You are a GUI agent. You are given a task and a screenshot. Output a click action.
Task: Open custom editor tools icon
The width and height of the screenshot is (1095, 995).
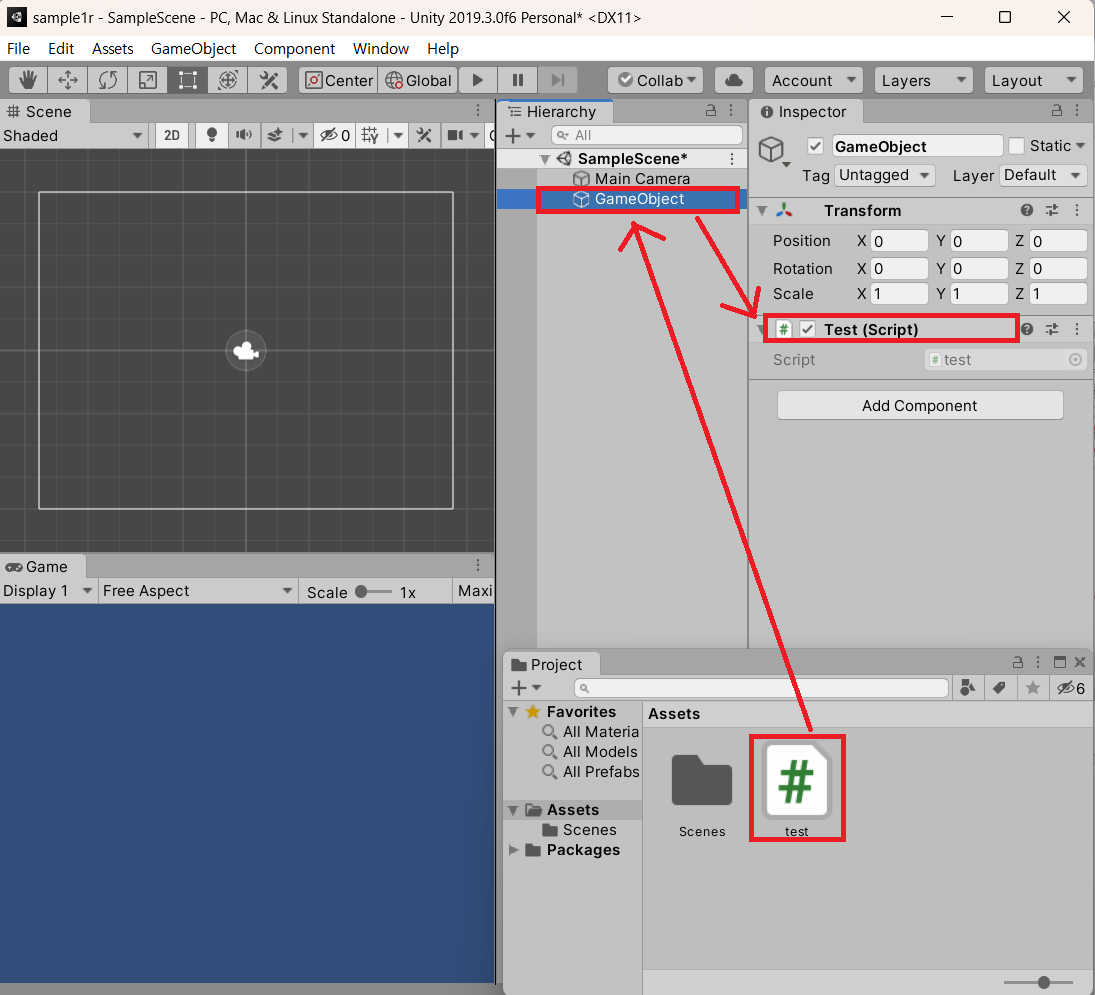[x=268, y=80]
